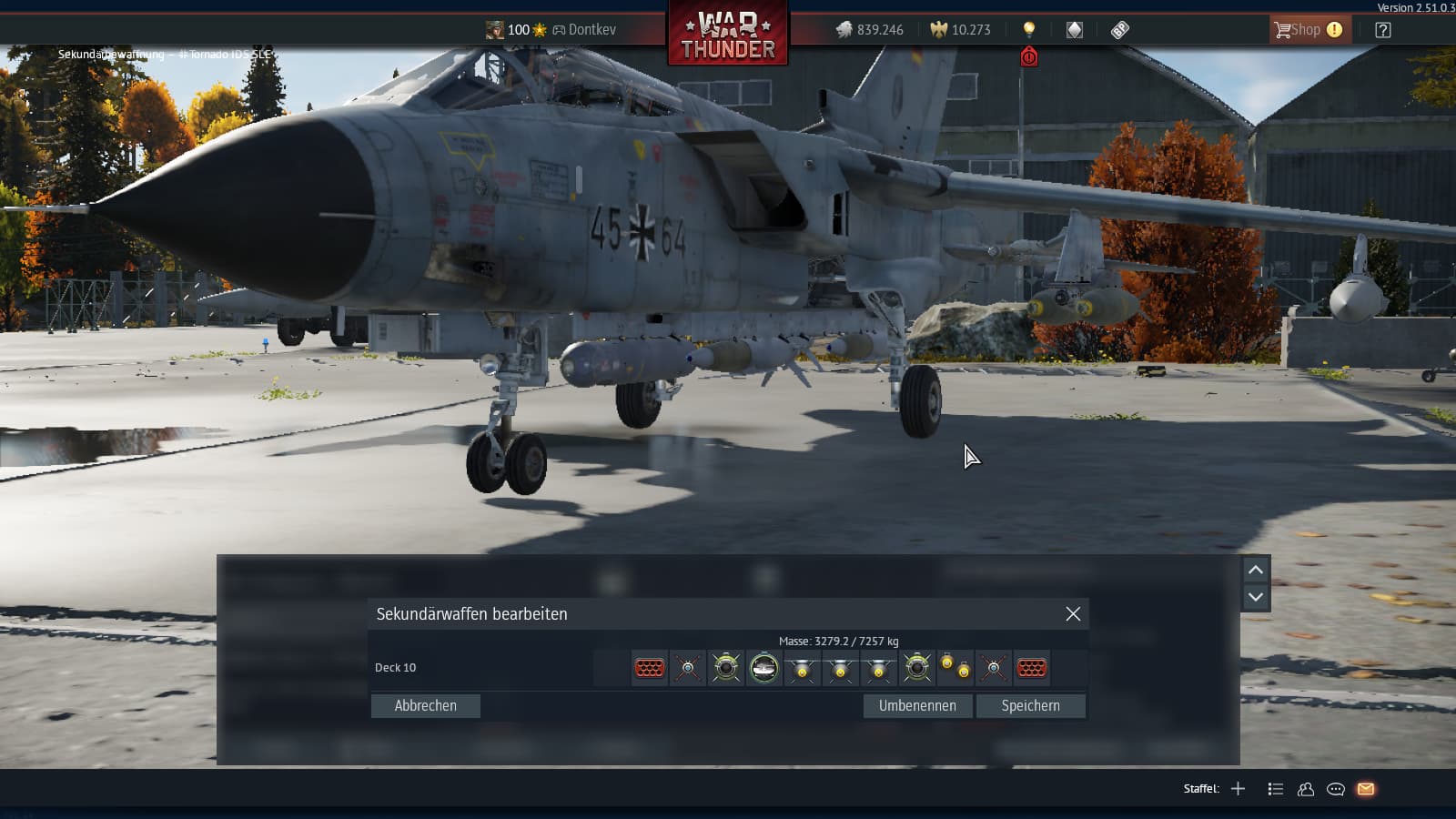Screen dimensions: 1456x819
Task: Open the help question mark icon
Action: click(1382, 30)
